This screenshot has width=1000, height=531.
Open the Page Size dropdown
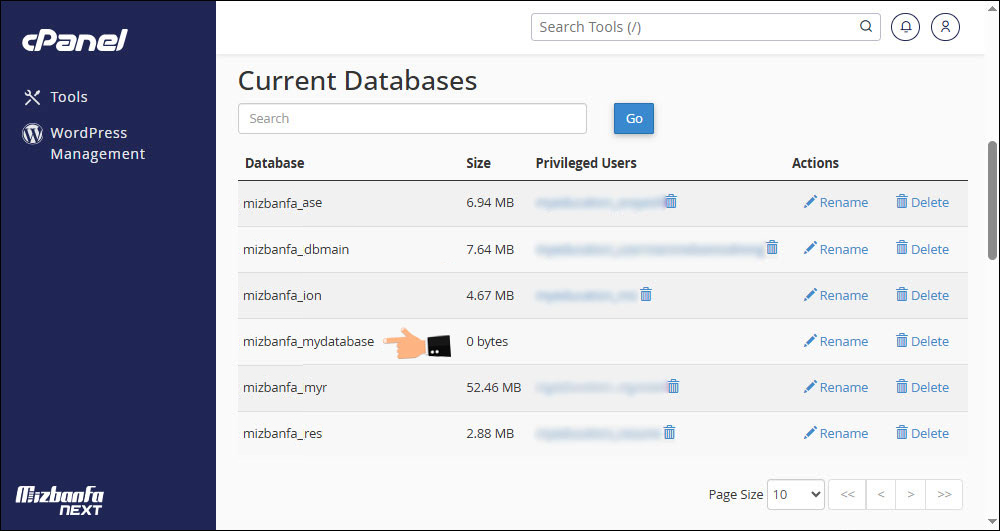pyautogui.click(x=796, y=494)
